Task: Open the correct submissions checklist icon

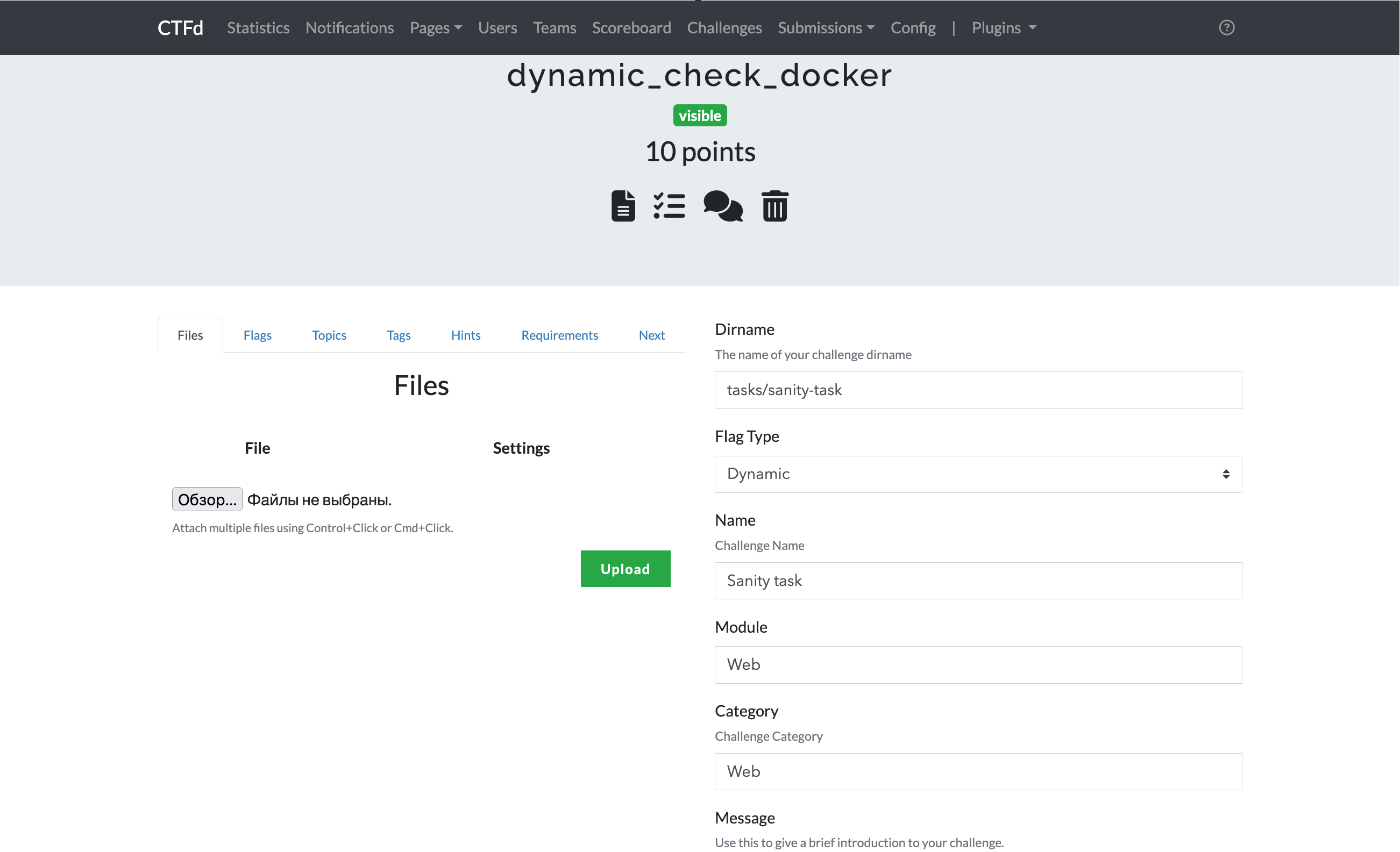Action: coord(669,206)
